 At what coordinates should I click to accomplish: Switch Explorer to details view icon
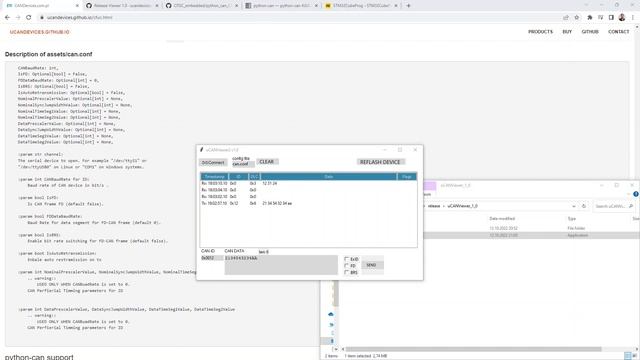point(628,356)
